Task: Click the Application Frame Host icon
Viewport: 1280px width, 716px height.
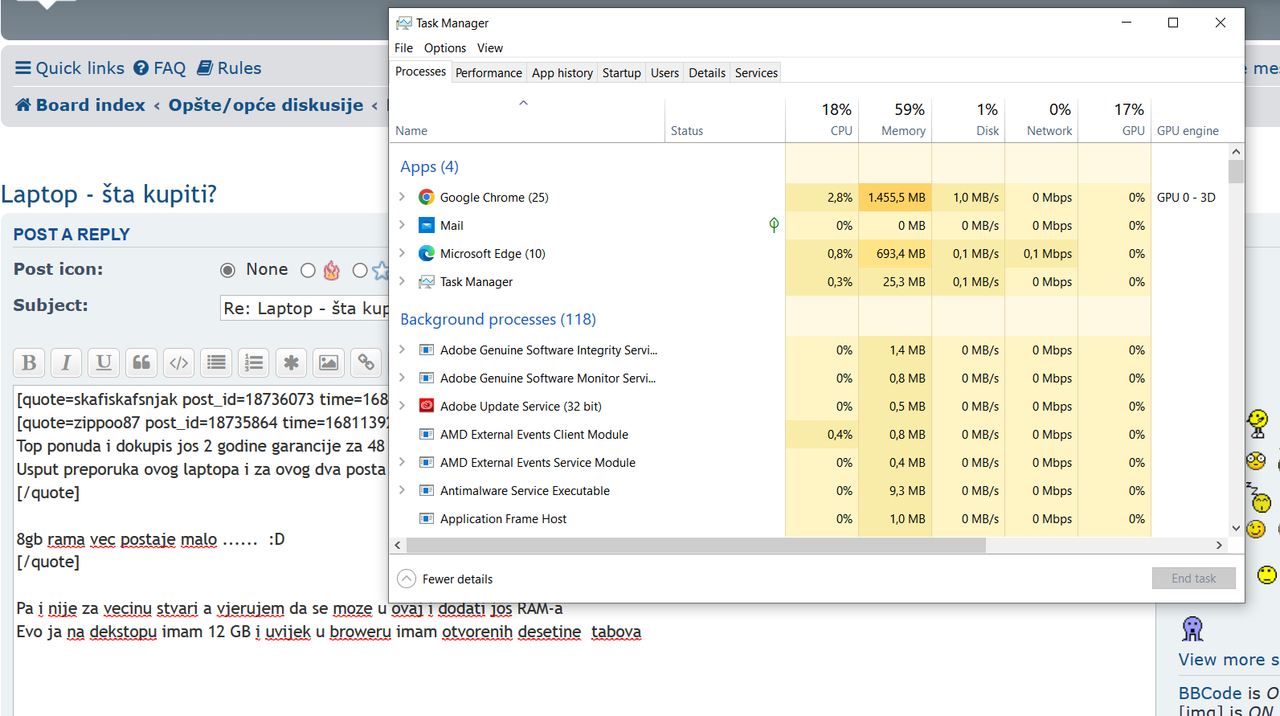Action: coord(426,519)
